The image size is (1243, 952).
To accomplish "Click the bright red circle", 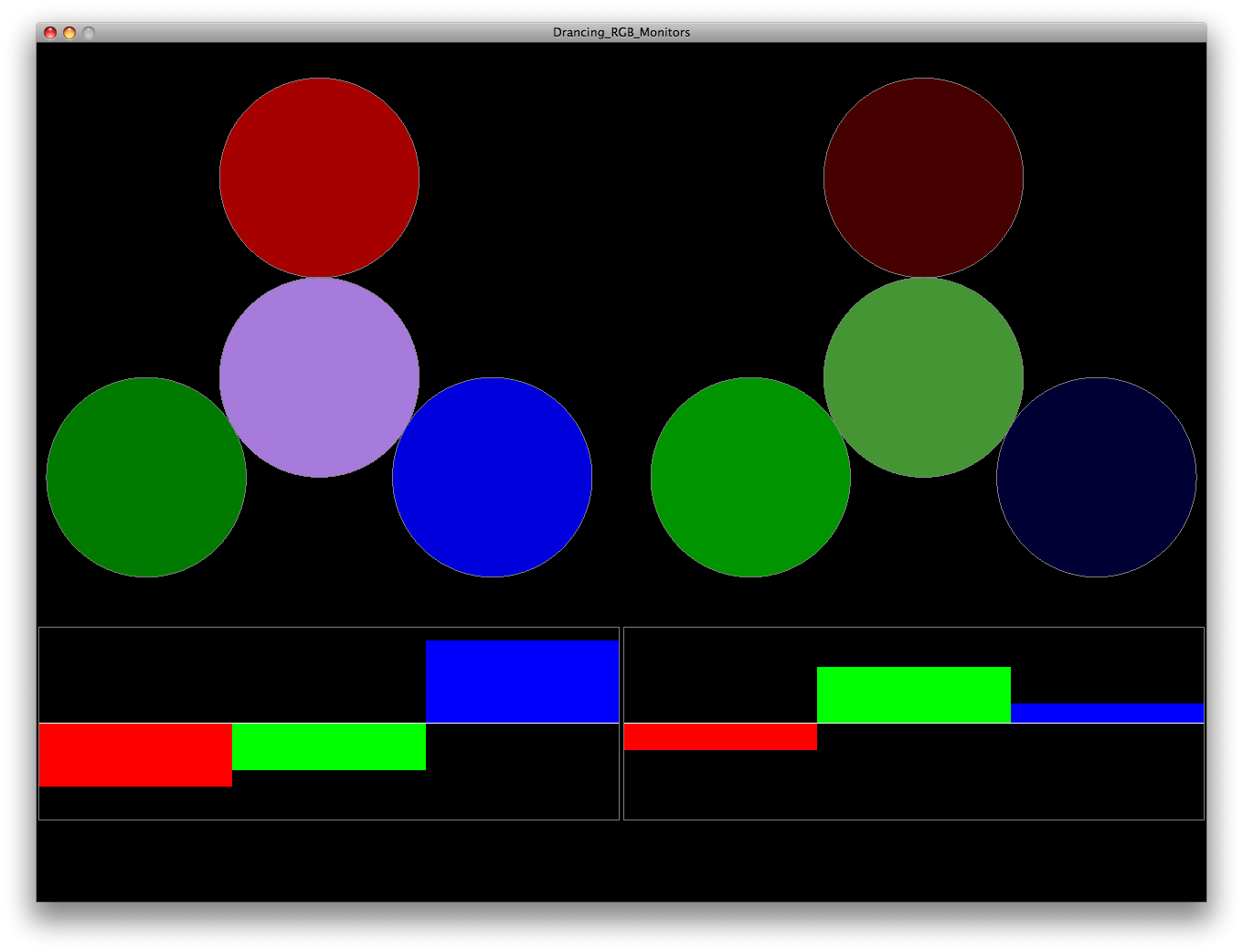I will pyautogui.click(x=319, y=177).
